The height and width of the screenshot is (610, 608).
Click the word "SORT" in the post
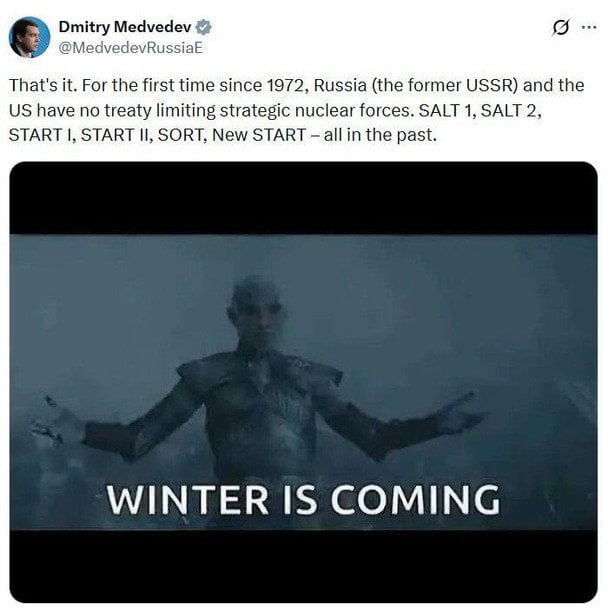pos(180,135)
